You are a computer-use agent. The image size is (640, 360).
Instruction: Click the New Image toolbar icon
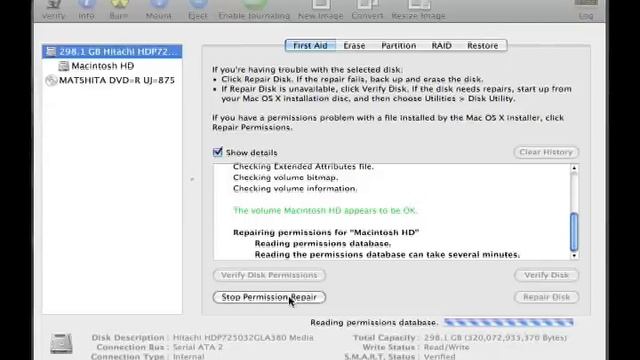321,5
